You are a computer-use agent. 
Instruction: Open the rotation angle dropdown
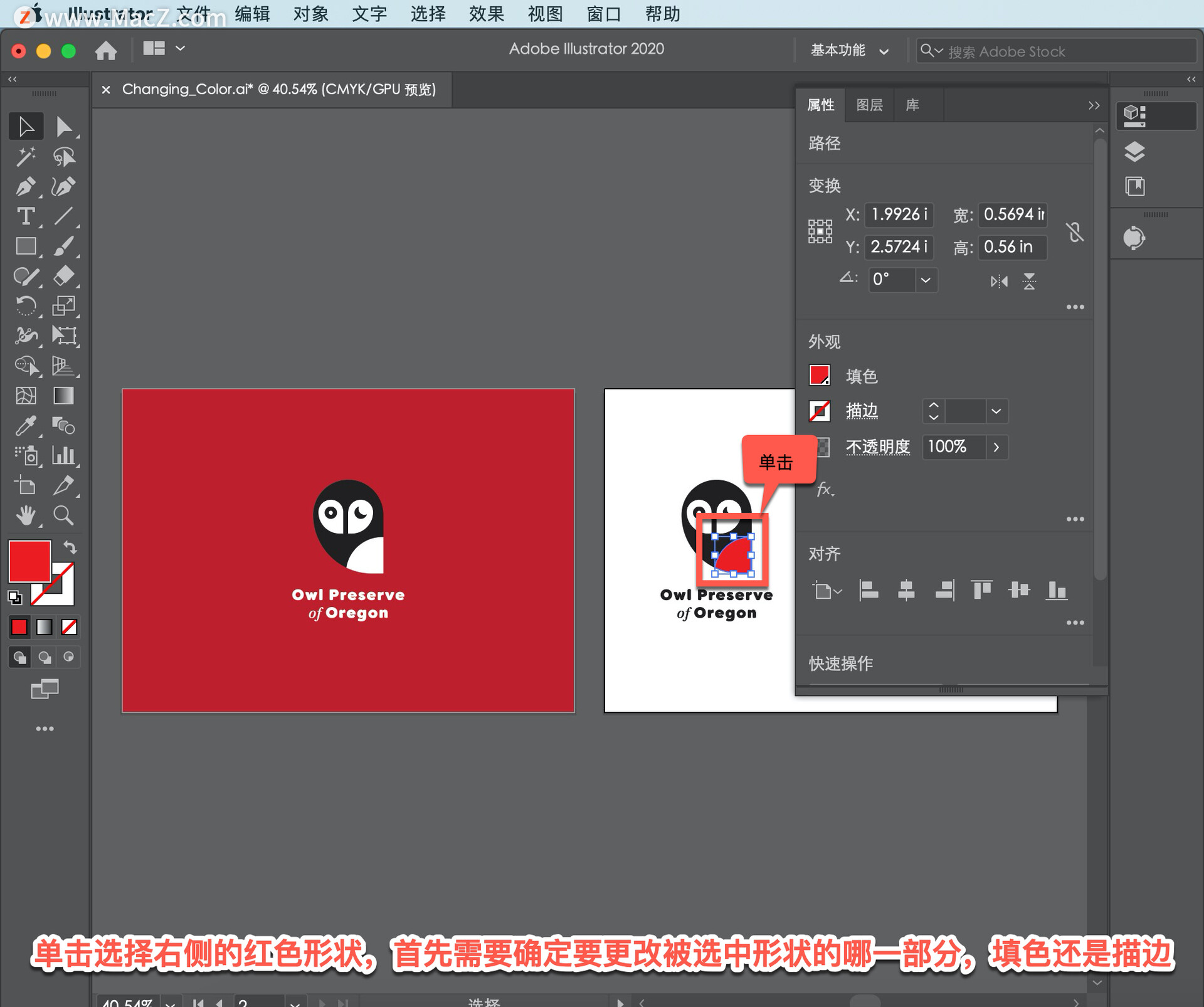click(926, 280)
